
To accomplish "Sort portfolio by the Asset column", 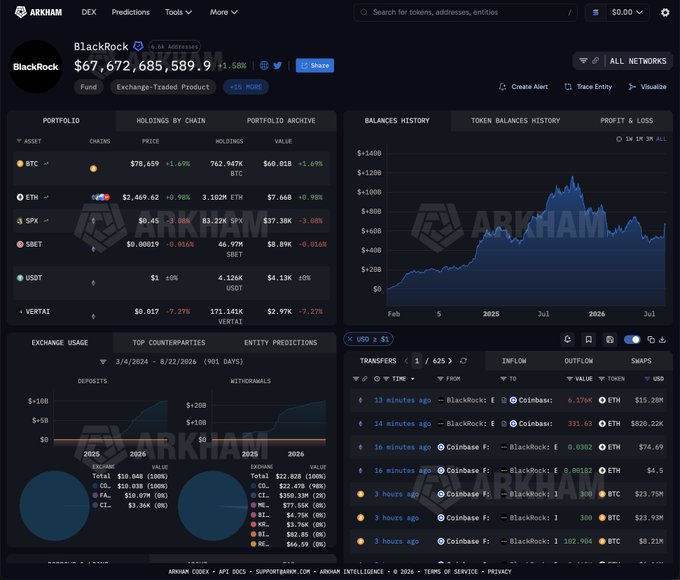I will coord(29,141).
